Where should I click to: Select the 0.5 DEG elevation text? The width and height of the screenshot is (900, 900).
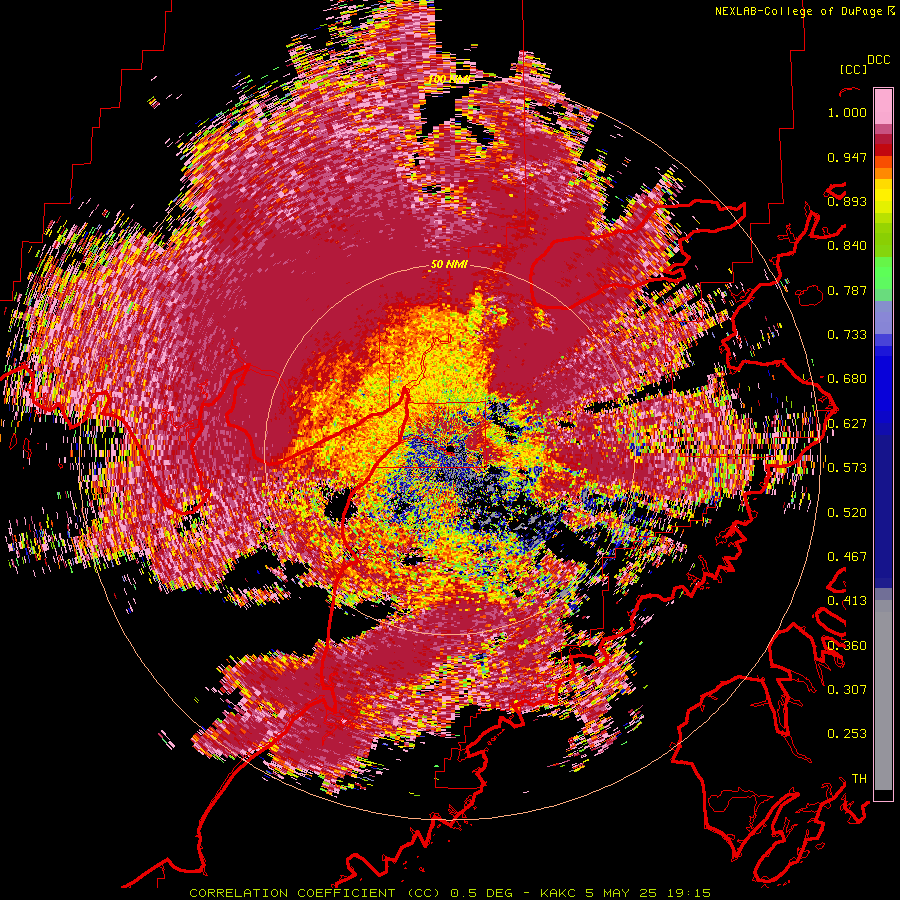tap(481, 893)
